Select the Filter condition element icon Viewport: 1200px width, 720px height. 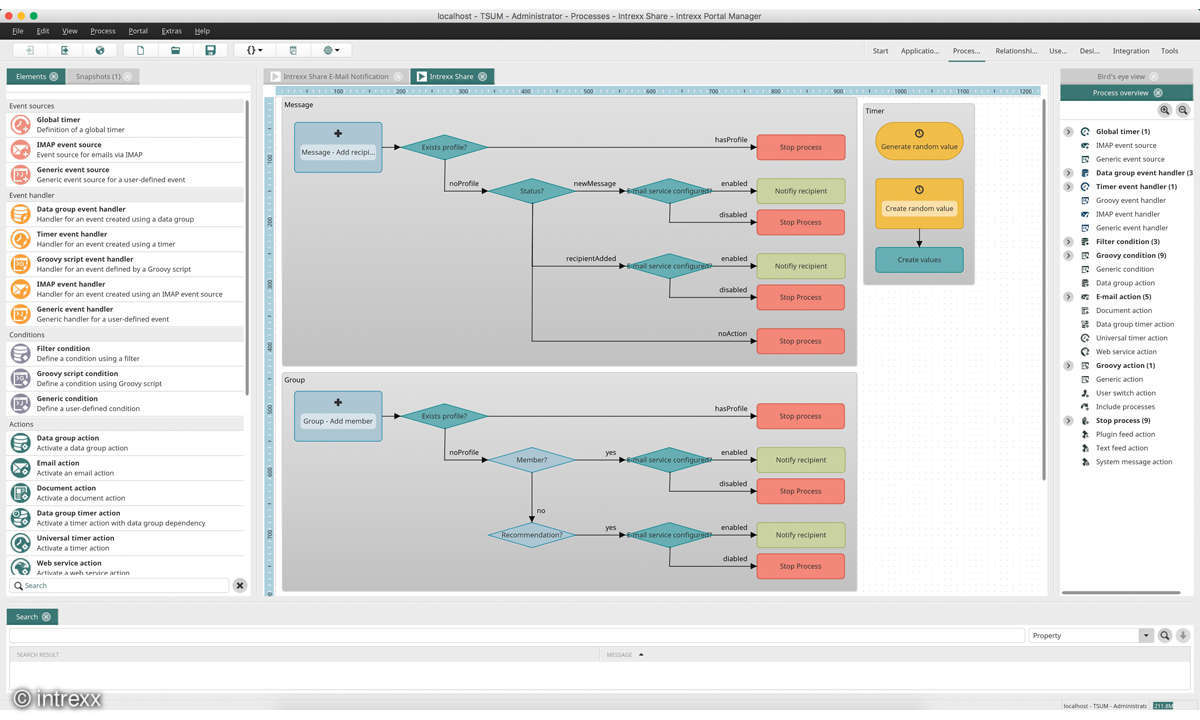point(20,353)
